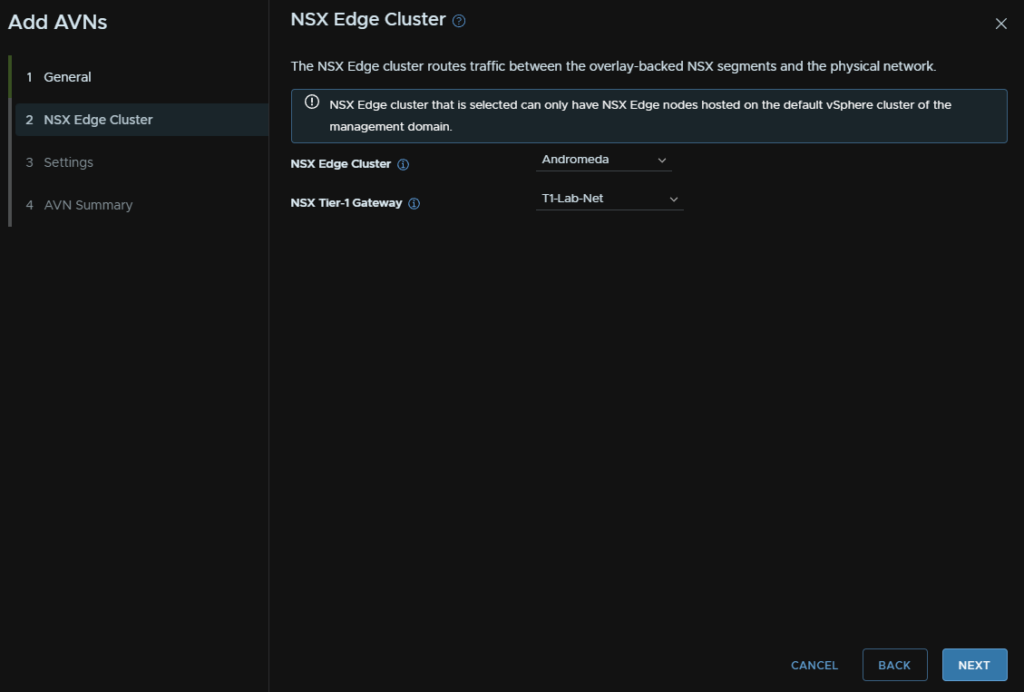Click the 'NSX Edge Cluster' field label
1024x692 pixels.
tap(340, 164)
